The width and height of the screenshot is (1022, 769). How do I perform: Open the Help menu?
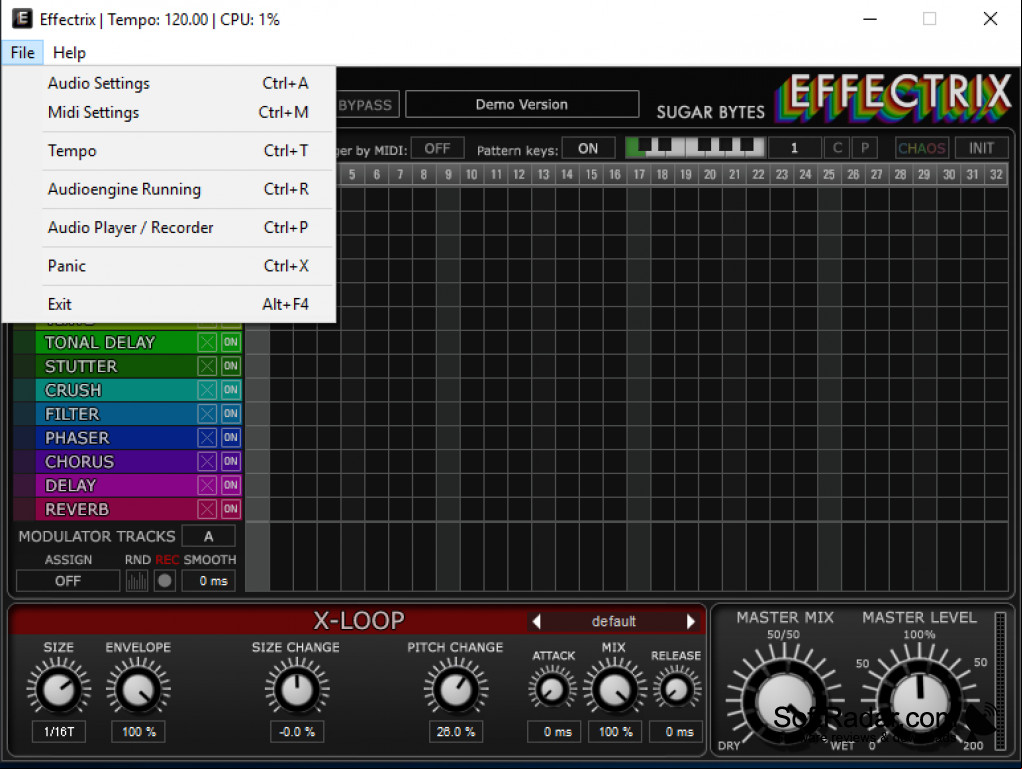[69, 53]
